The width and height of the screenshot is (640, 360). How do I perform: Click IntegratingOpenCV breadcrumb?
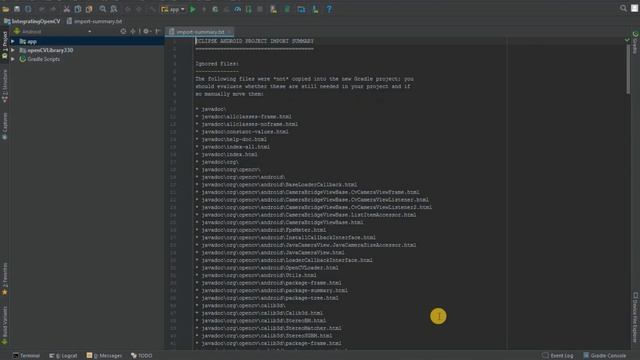pos(32,21)
